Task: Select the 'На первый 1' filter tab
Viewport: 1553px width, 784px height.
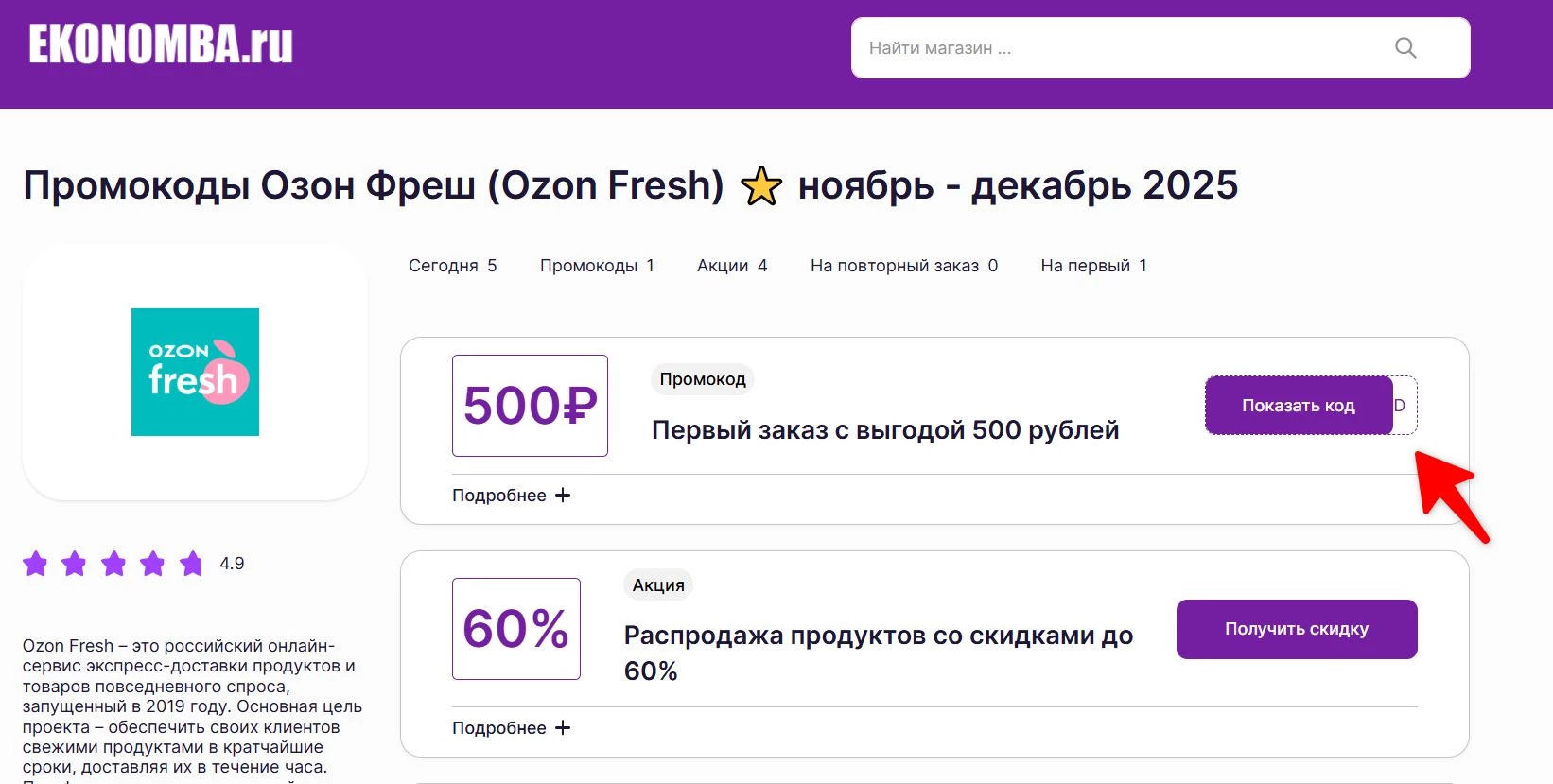Action: pos(1093,266)
